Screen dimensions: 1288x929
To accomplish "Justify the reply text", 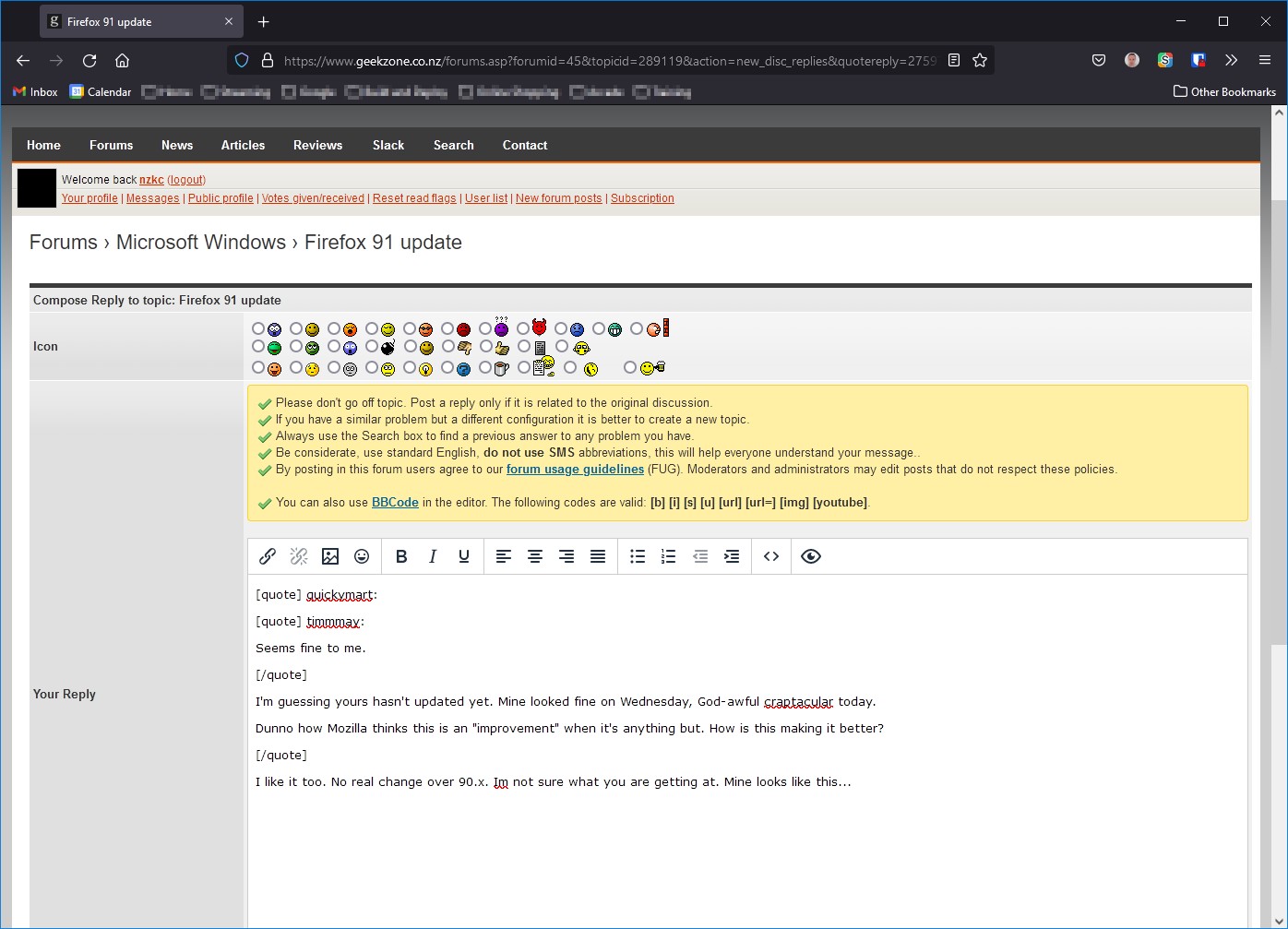I will click(598, 556).
